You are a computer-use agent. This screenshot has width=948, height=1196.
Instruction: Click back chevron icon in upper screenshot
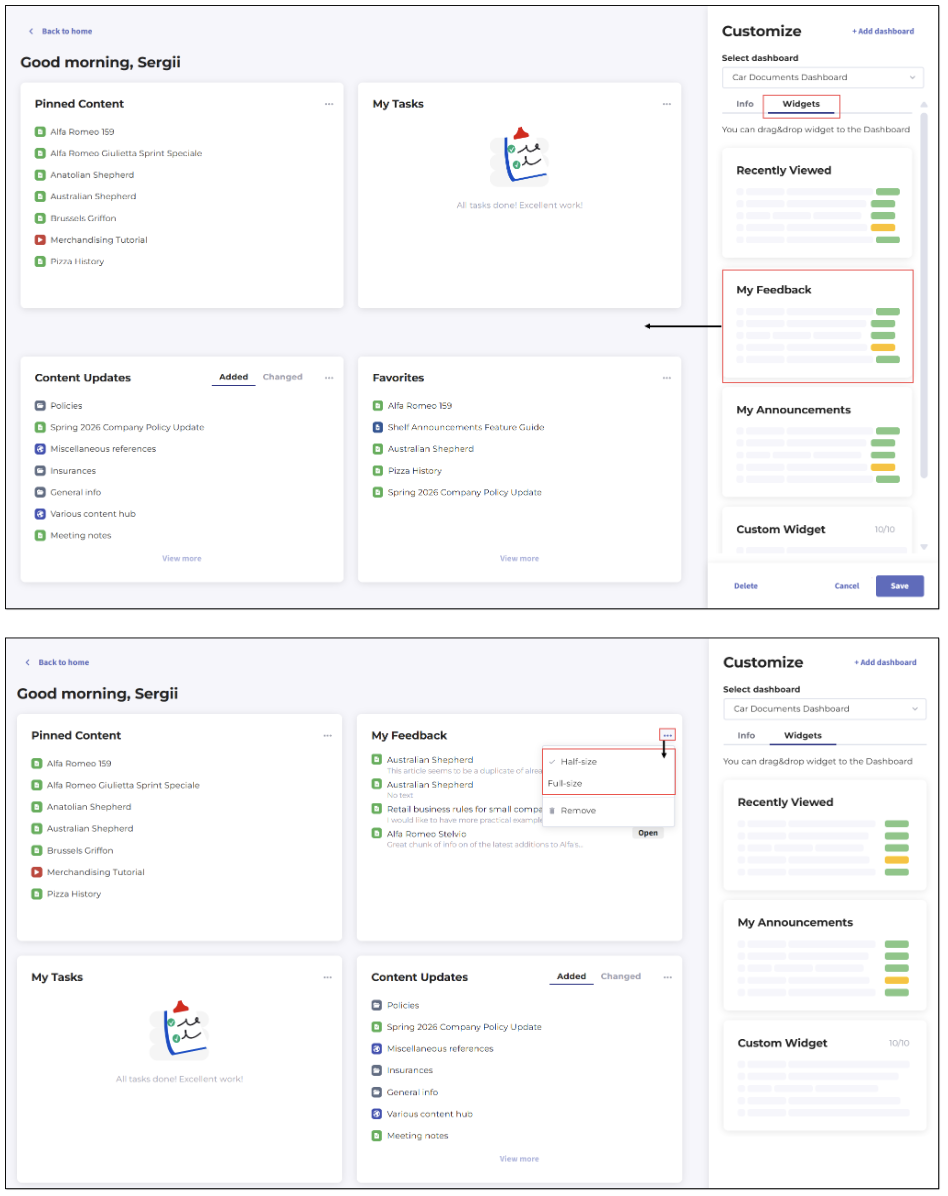[x=31, y=31]
